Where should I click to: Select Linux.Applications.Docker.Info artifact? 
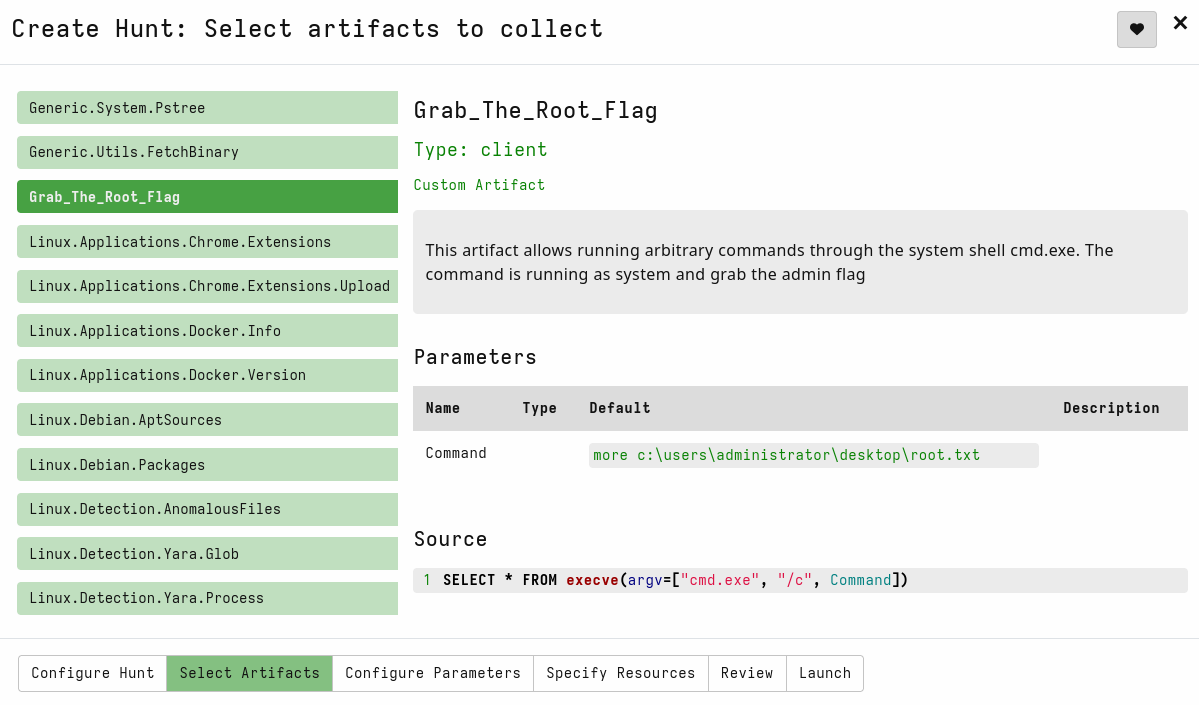[207, 331]
